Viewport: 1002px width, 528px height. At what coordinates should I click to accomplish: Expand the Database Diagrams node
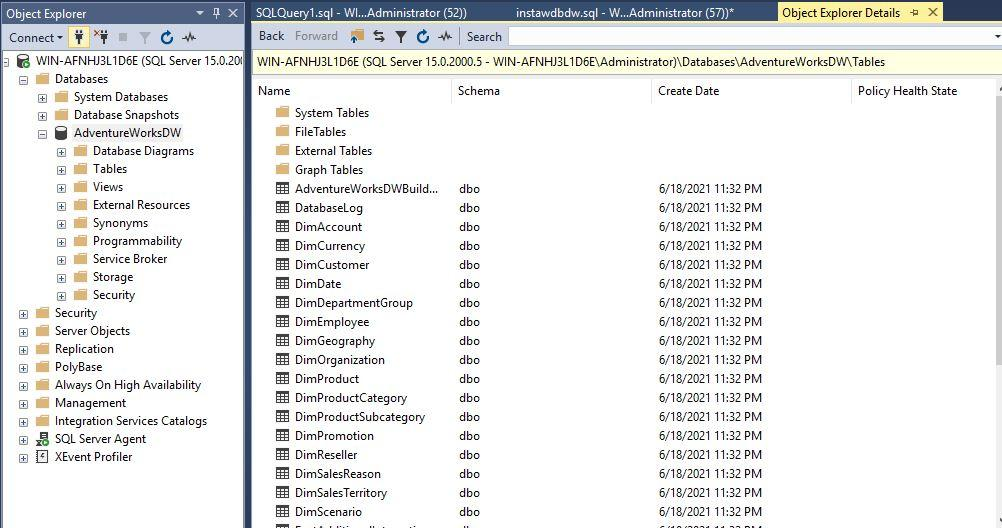tap(61, 152)
